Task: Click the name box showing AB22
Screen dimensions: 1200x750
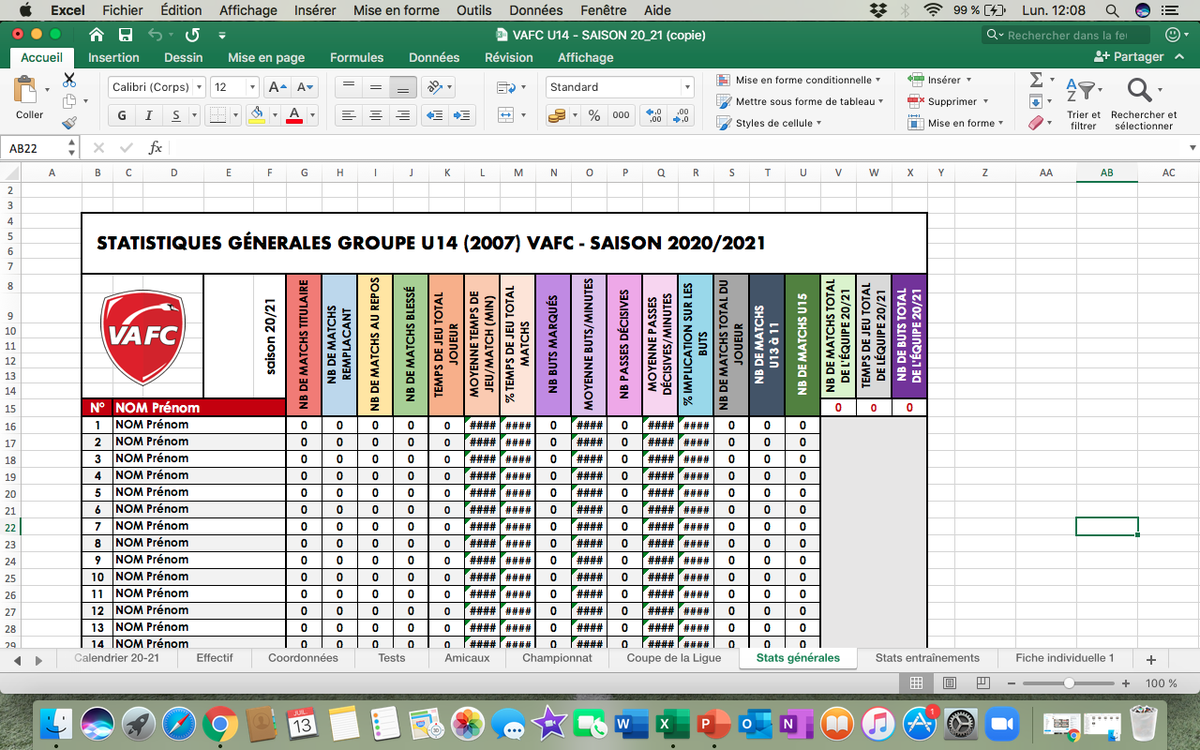Action: pos(42,148)
